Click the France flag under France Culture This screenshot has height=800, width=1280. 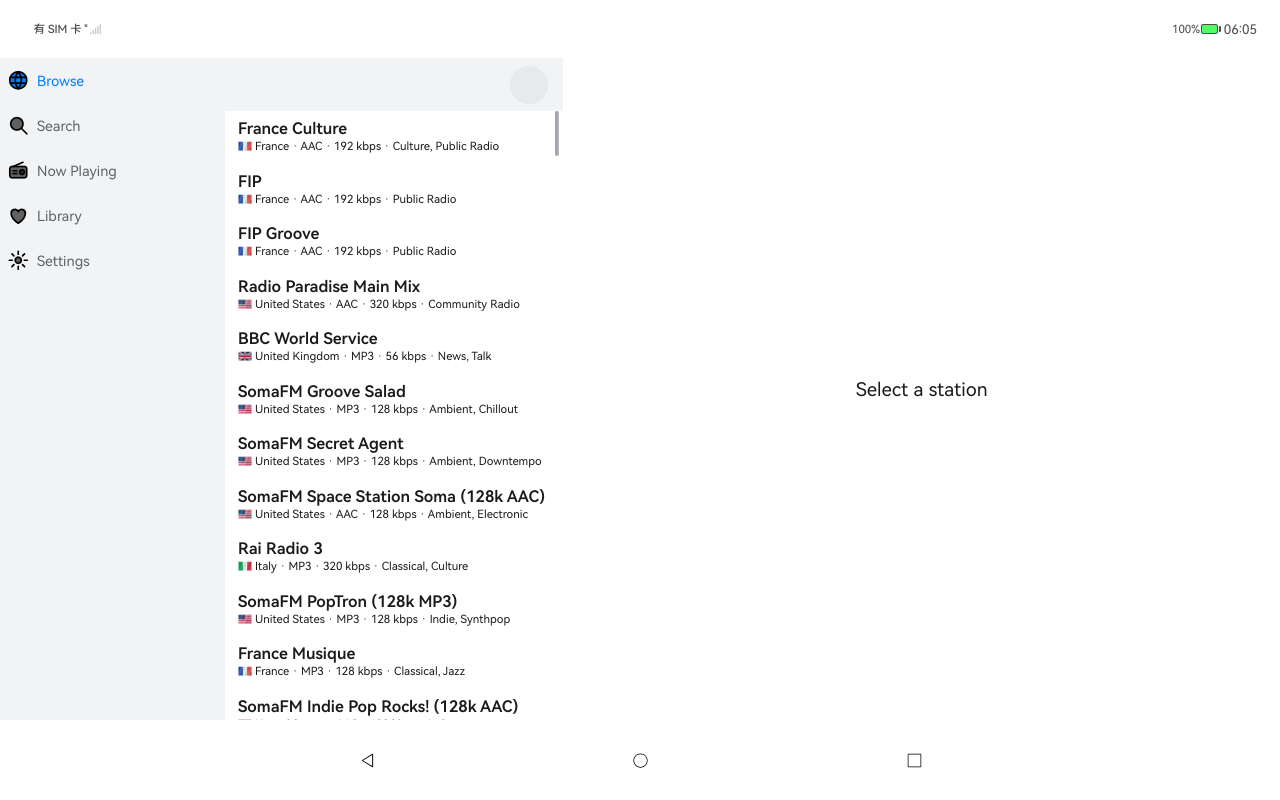pyautogui.click(x=245, y=146)
